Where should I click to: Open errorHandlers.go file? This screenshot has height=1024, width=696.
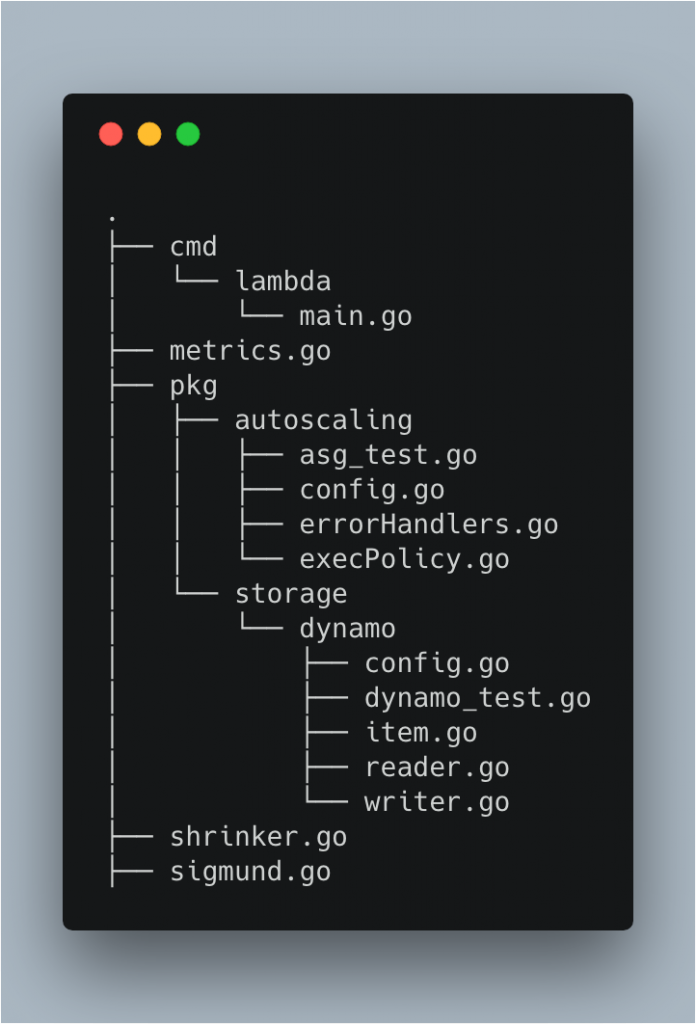(x=429, y=524)
